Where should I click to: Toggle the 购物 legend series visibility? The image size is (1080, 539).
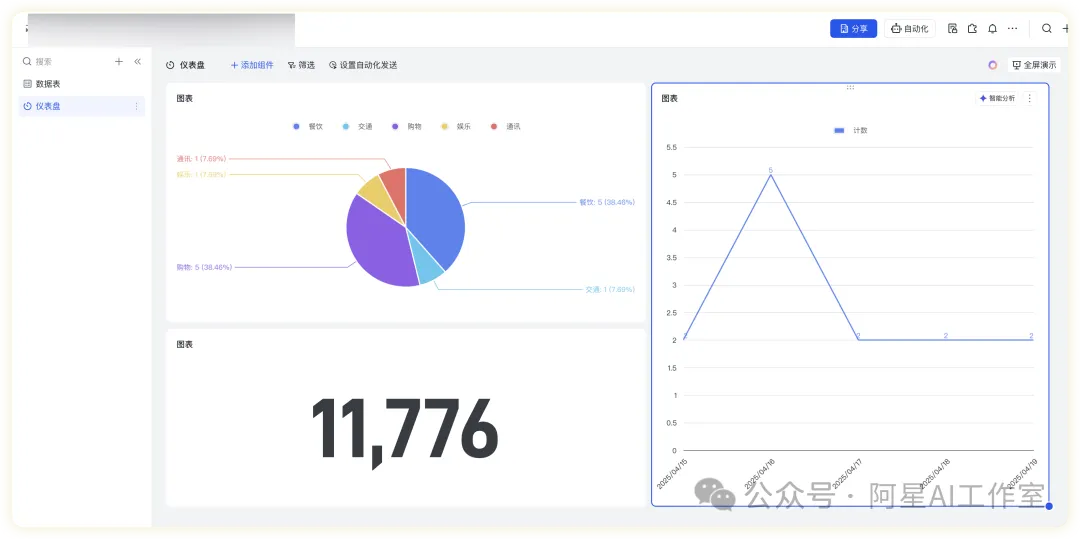coord(408,127)
